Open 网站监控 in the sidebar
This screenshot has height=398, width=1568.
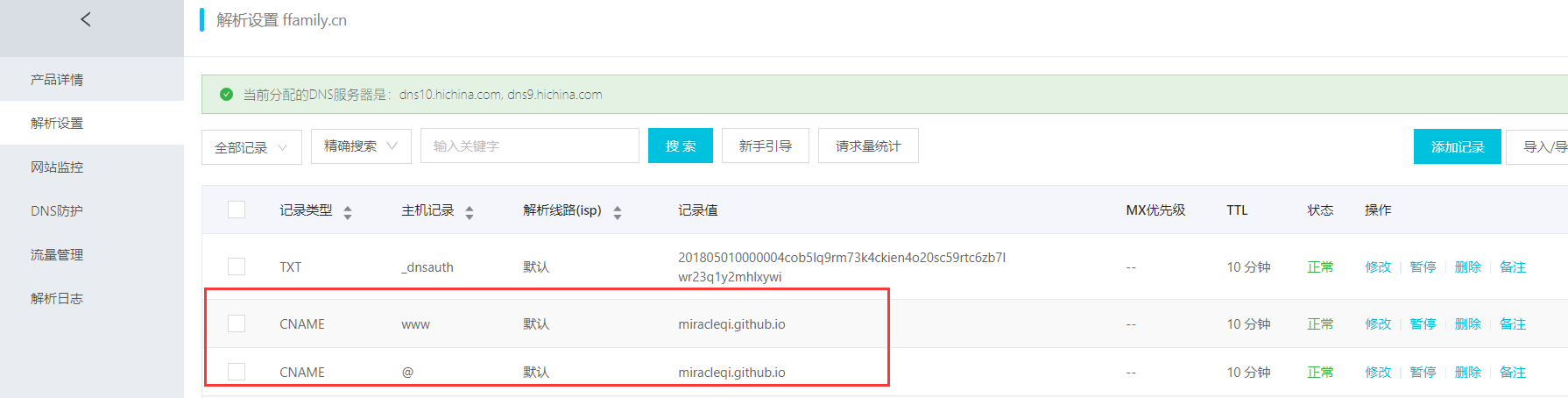pos(57,167)
